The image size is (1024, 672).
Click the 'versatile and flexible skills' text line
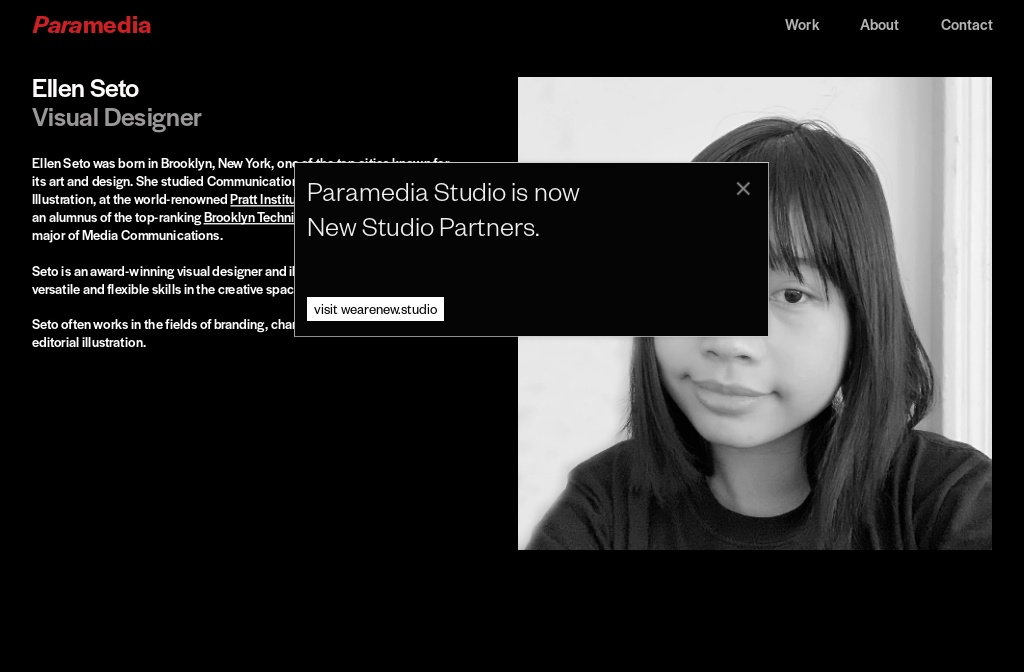click(160, 290)
